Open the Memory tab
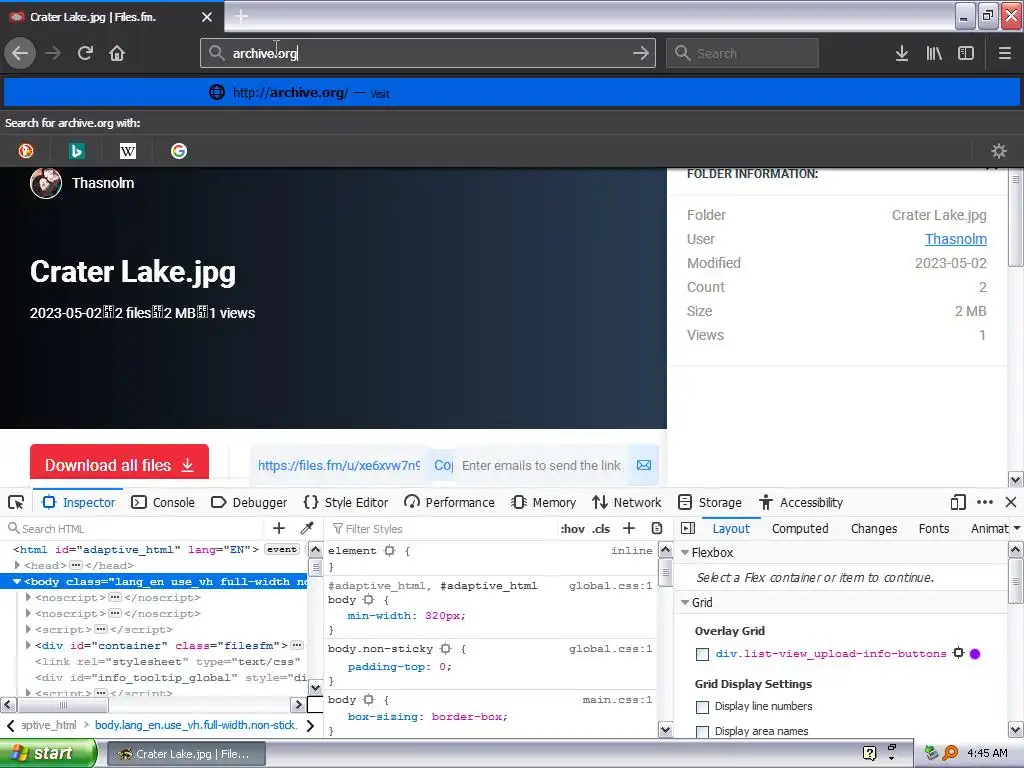 click(x=544, y=502)
